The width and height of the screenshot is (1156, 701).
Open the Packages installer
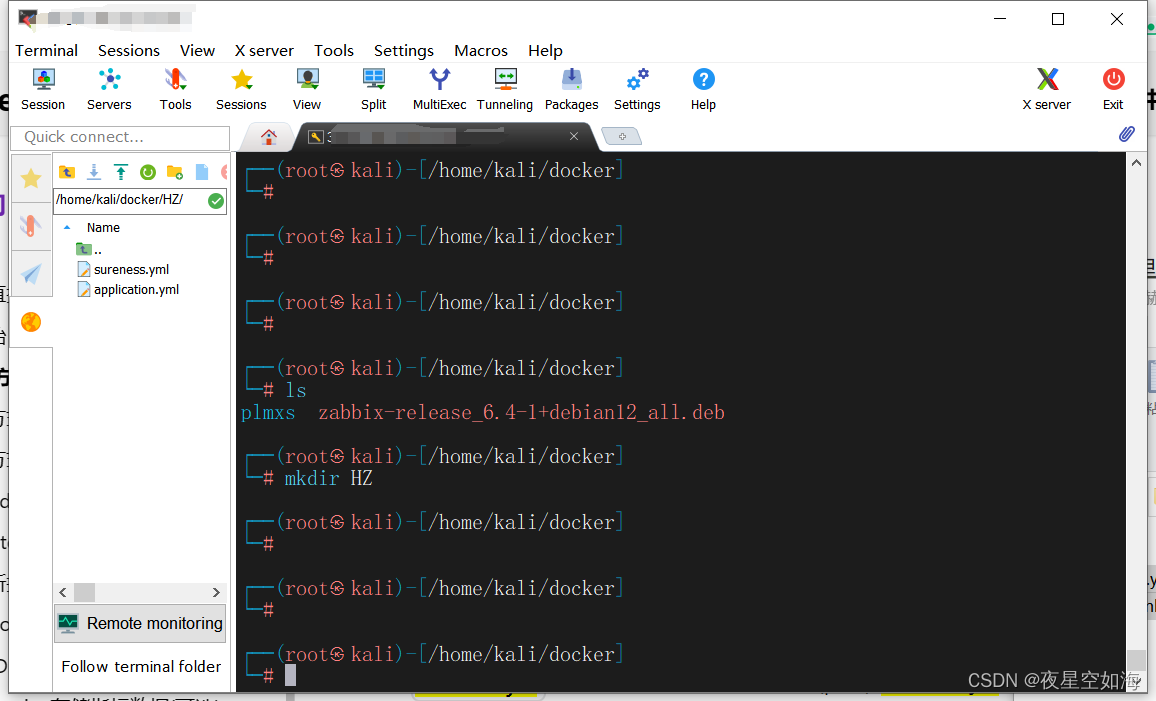(571, 90)
